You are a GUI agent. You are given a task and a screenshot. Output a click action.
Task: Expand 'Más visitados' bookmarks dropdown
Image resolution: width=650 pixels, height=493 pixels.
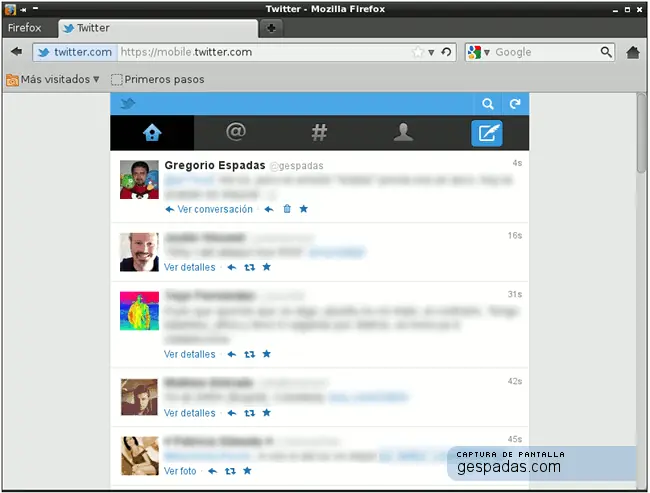(x=53, y=79)
